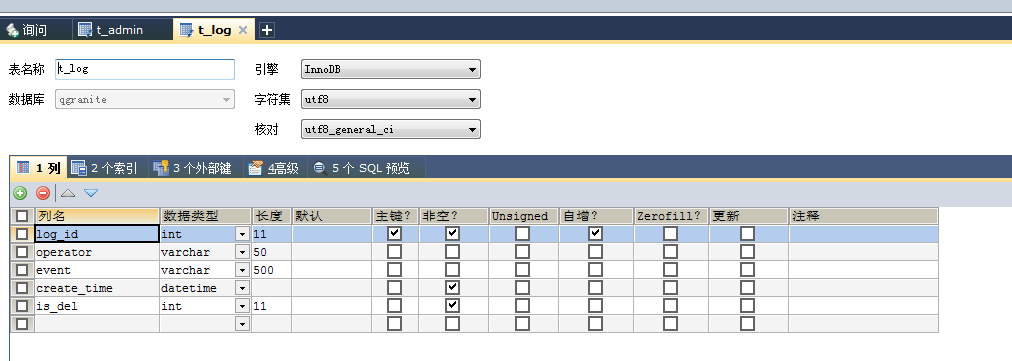Move column down with blue arrow
Screen dimensions: 1012x361
click(x=91, y=192)
